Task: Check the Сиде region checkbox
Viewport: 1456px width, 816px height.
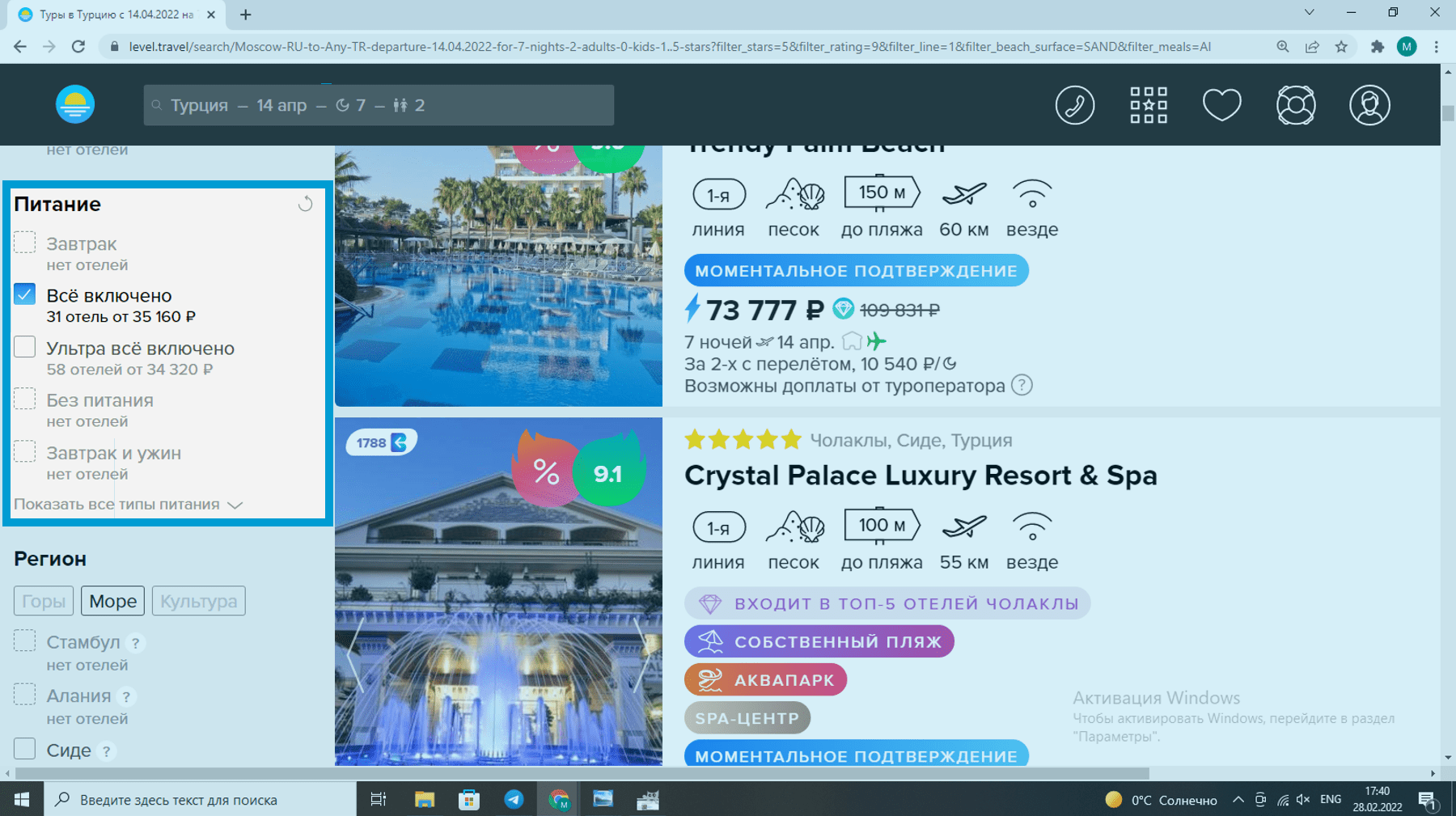Action: tap(25, 749)
